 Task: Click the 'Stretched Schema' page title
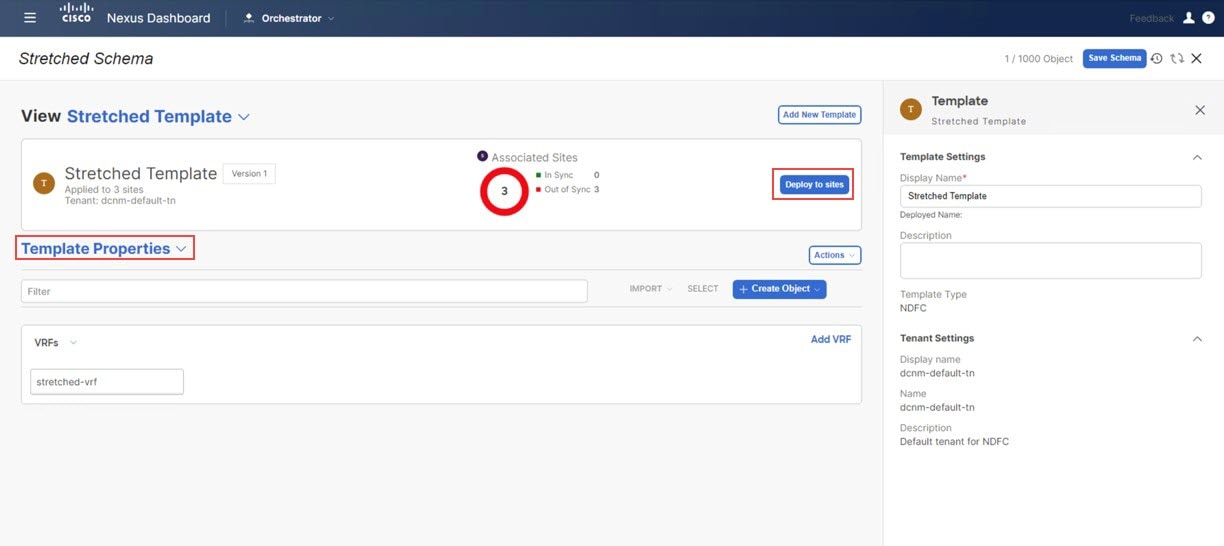(x=86, y=58)
